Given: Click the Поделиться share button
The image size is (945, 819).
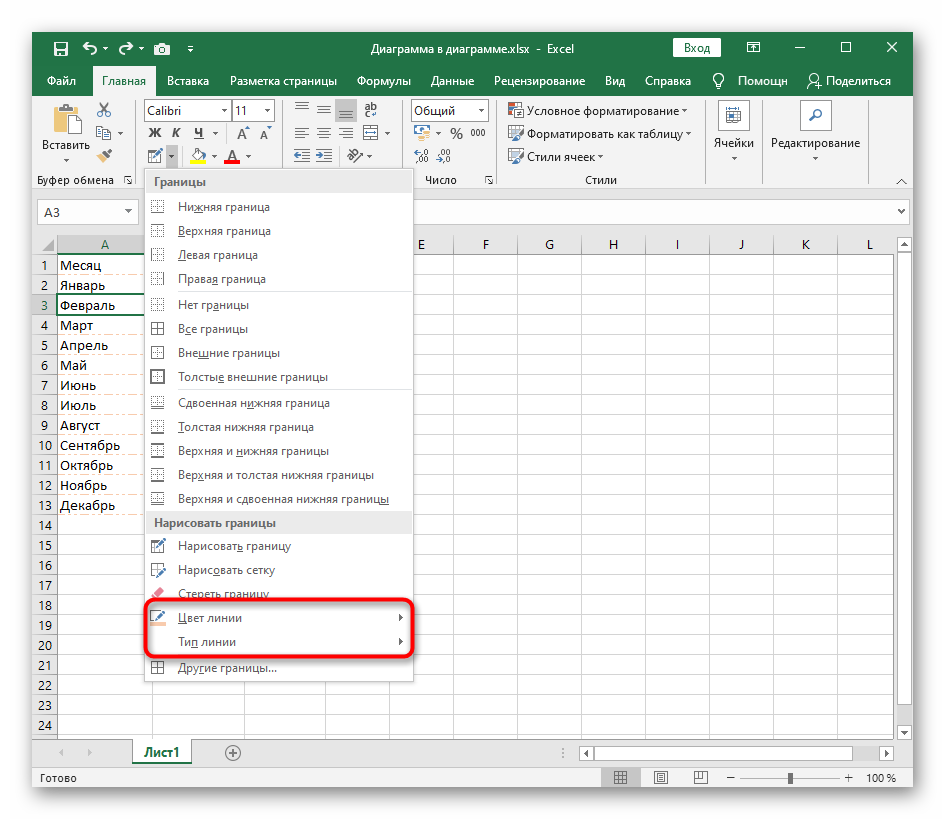Looking at the screenshot, I should 848,81.
